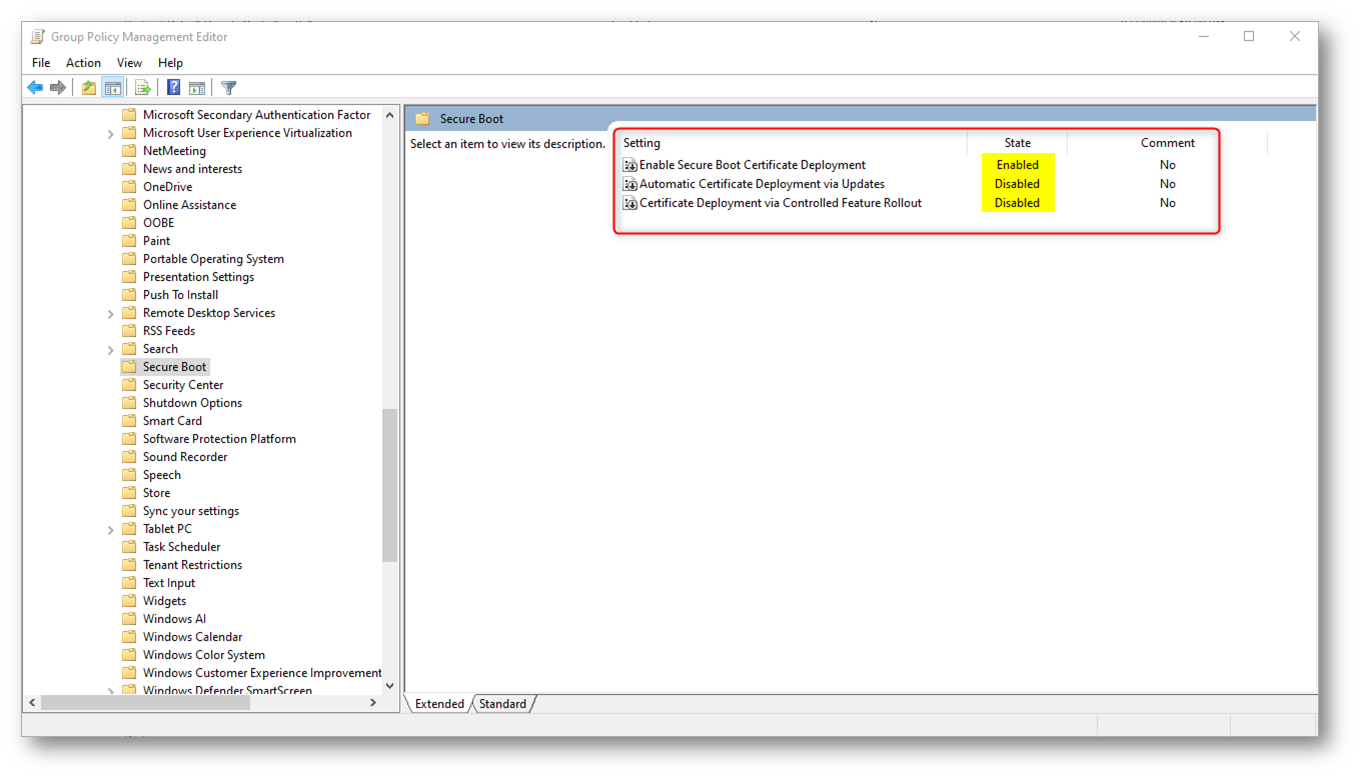Expand the Microsoft User Experience Virtualization node
The image size is (1361, 779).
point(111,134)
